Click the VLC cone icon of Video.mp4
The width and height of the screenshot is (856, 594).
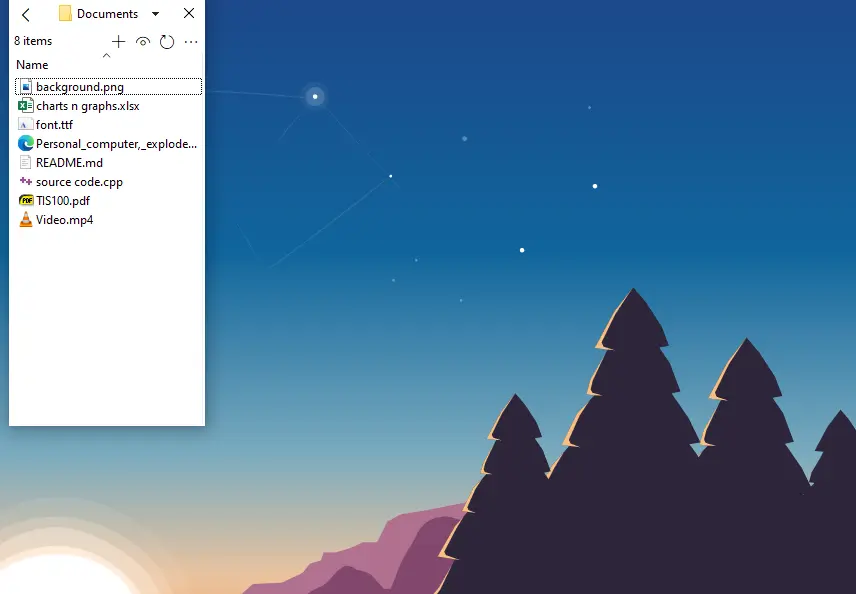pos(26,219)
